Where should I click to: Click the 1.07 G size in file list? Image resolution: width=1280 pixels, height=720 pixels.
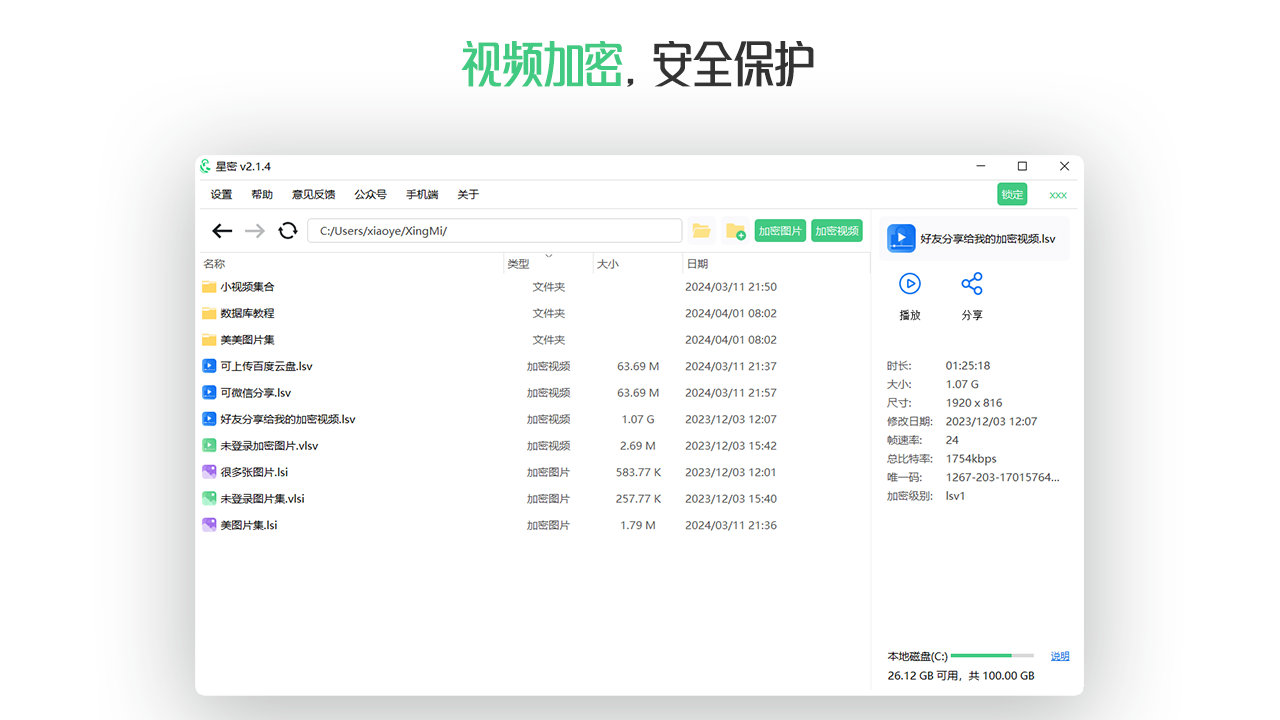click(x=638, y=419)
